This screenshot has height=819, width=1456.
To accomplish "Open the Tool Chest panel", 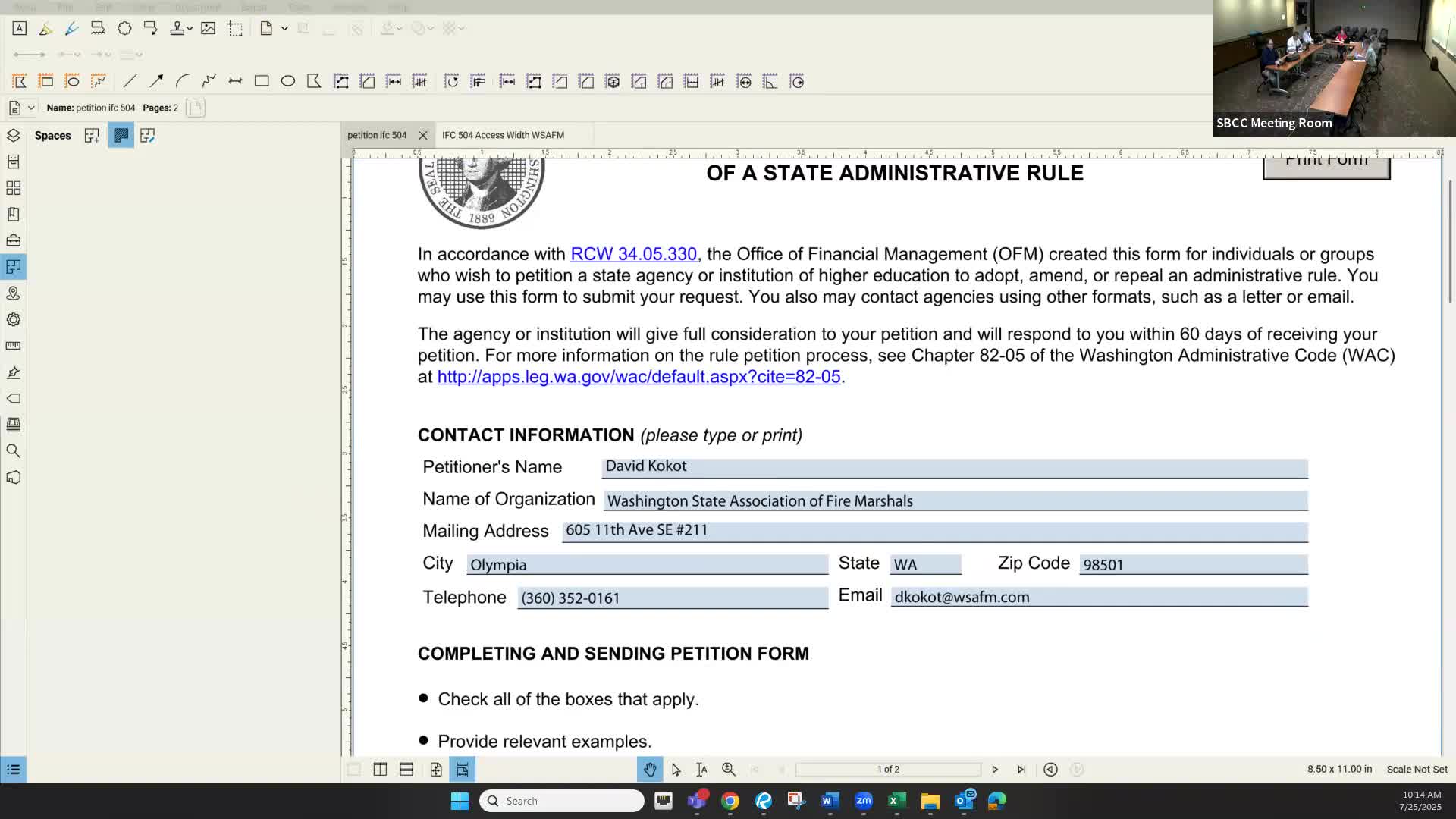I will pyautogui.click(x=13, y=240).
